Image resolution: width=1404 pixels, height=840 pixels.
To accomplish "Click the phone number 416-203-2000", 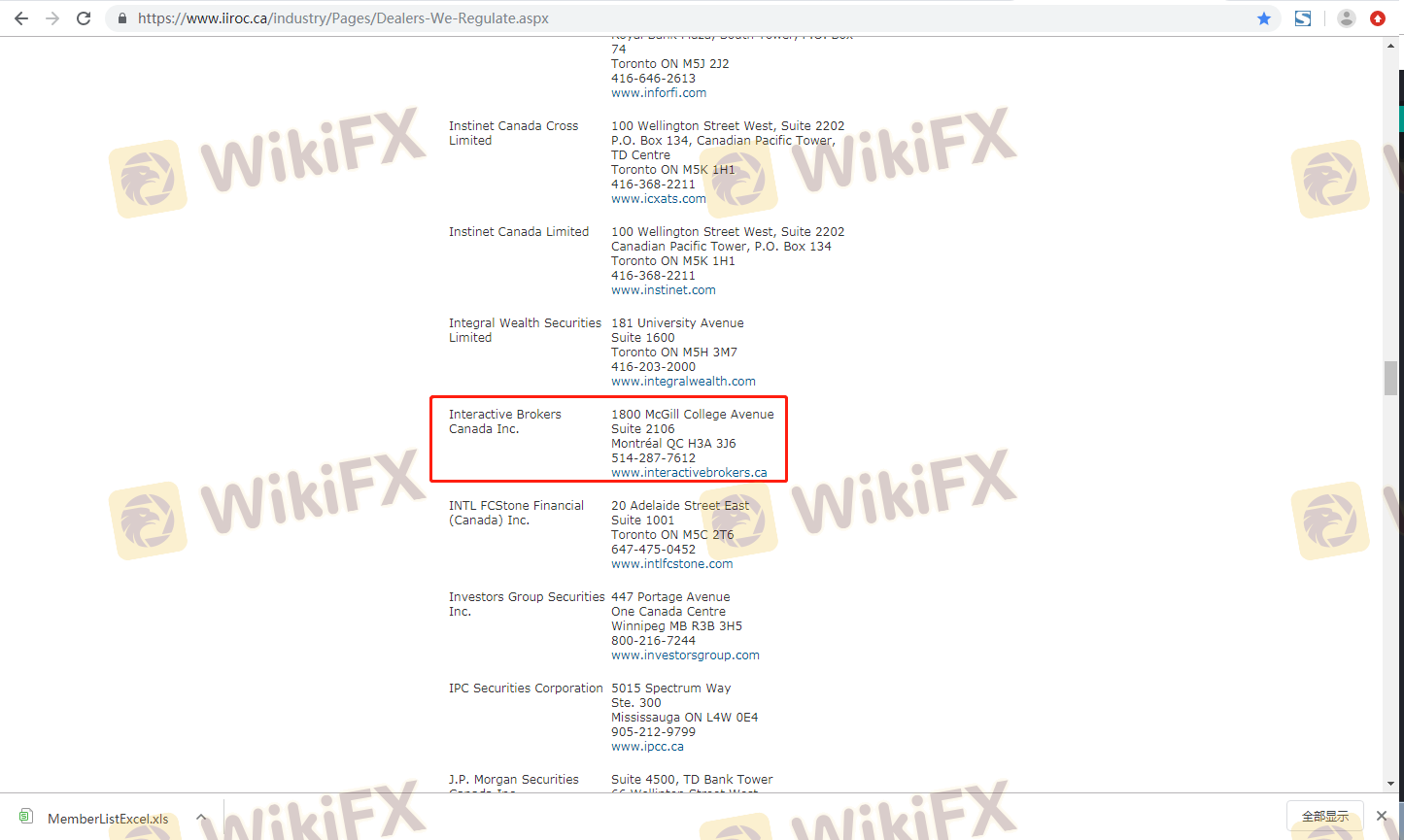I will (653, 367).
